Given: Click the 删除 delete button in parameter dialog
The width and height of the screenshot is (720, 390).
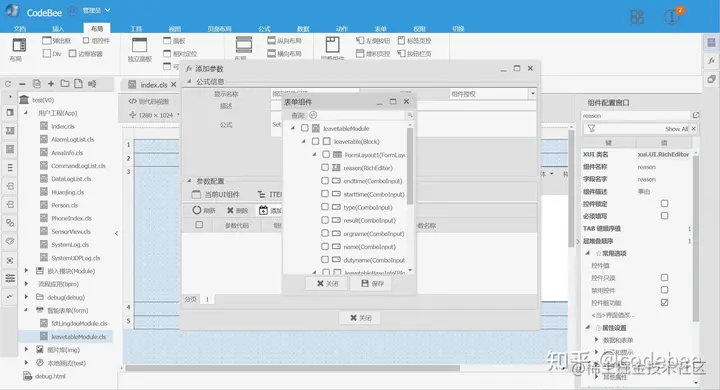Looking at the screenshot, I should pos(237,210).
